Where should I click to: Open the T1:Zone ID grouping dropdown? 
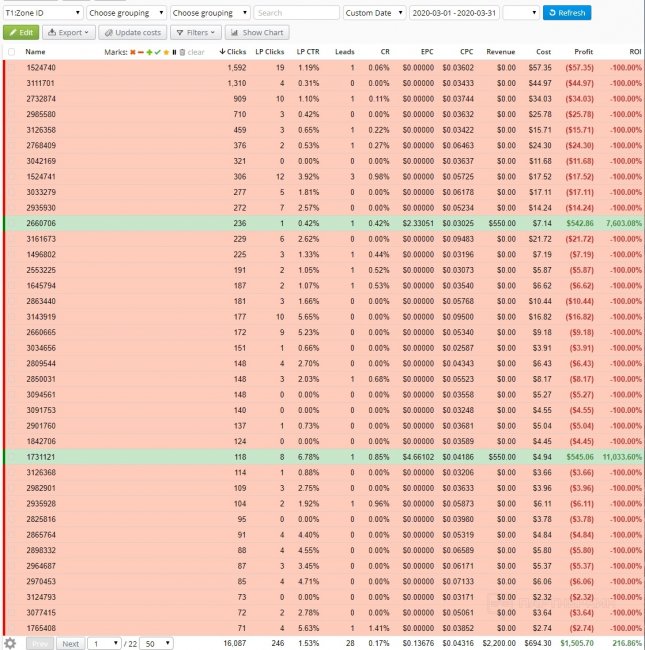click(x=41, y=13)
